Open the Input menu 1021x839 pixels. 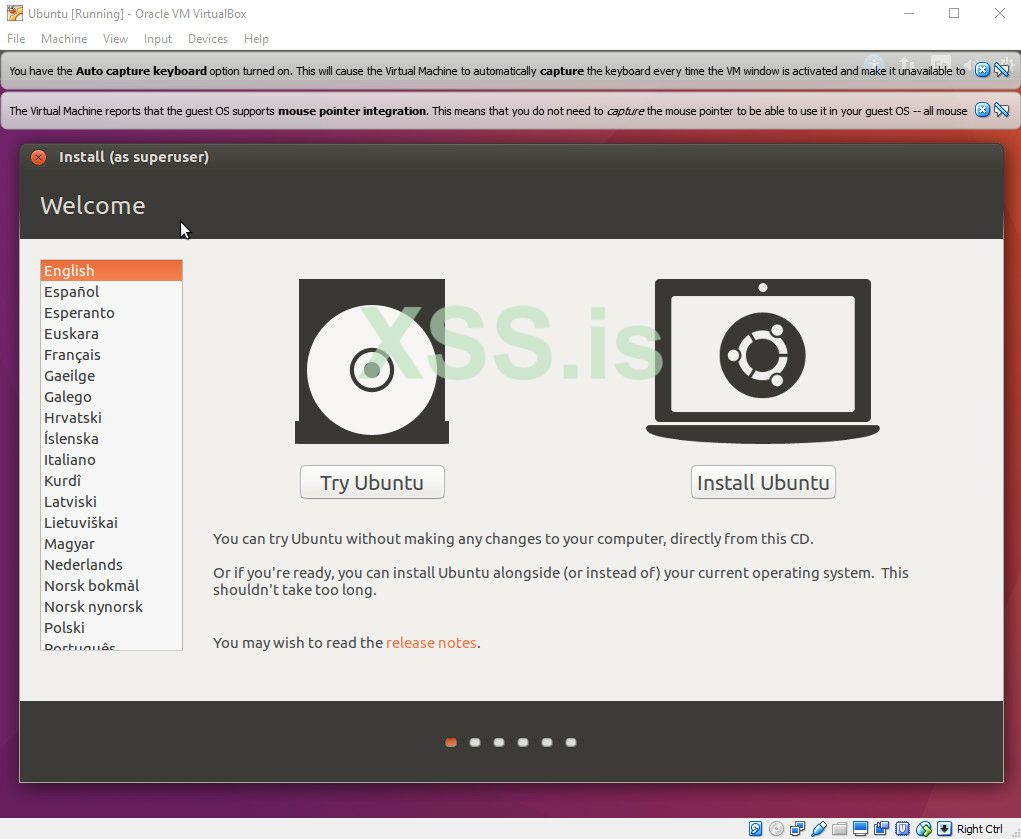[x=158, y=39]
